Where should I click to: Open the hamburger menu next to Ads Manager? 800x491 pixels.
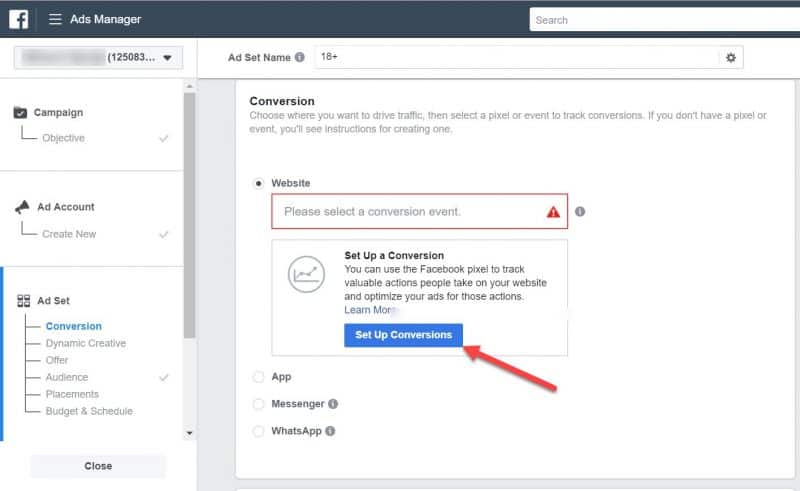click(x=55, y=19)
